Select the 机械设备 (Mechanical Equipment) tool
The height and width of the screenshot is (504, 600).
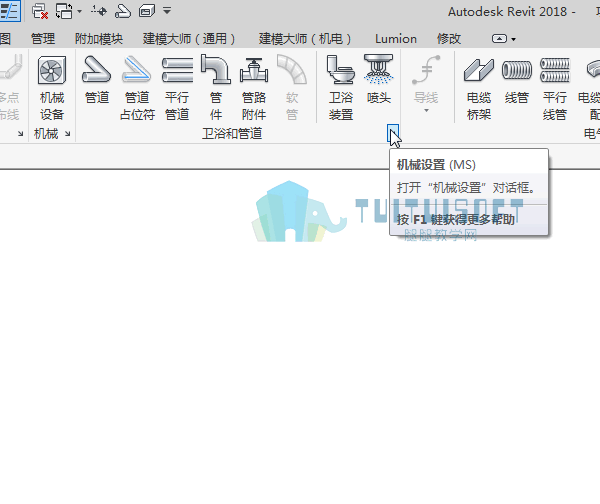(52, 88)
